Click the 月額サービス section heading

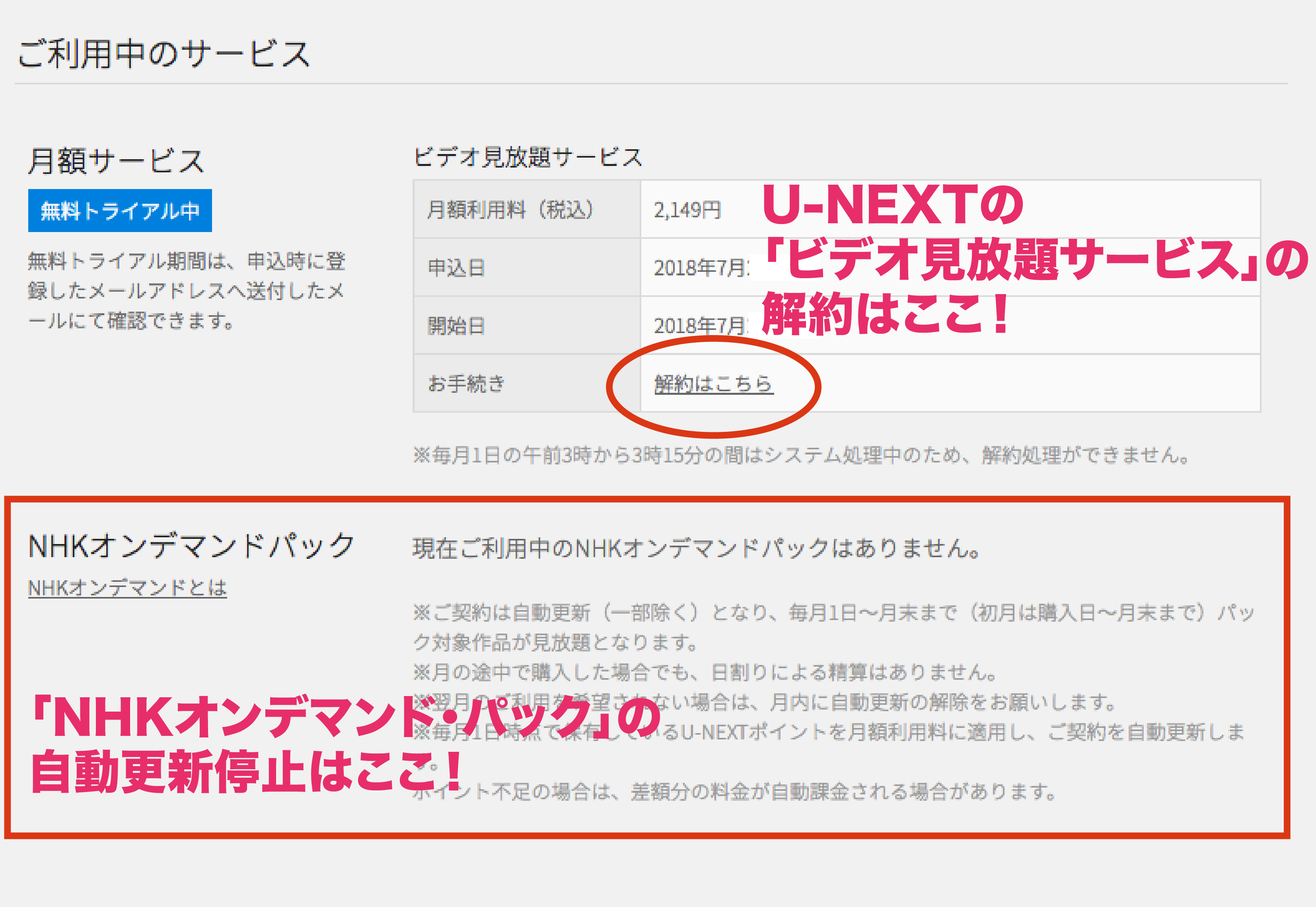pos(117,160)
